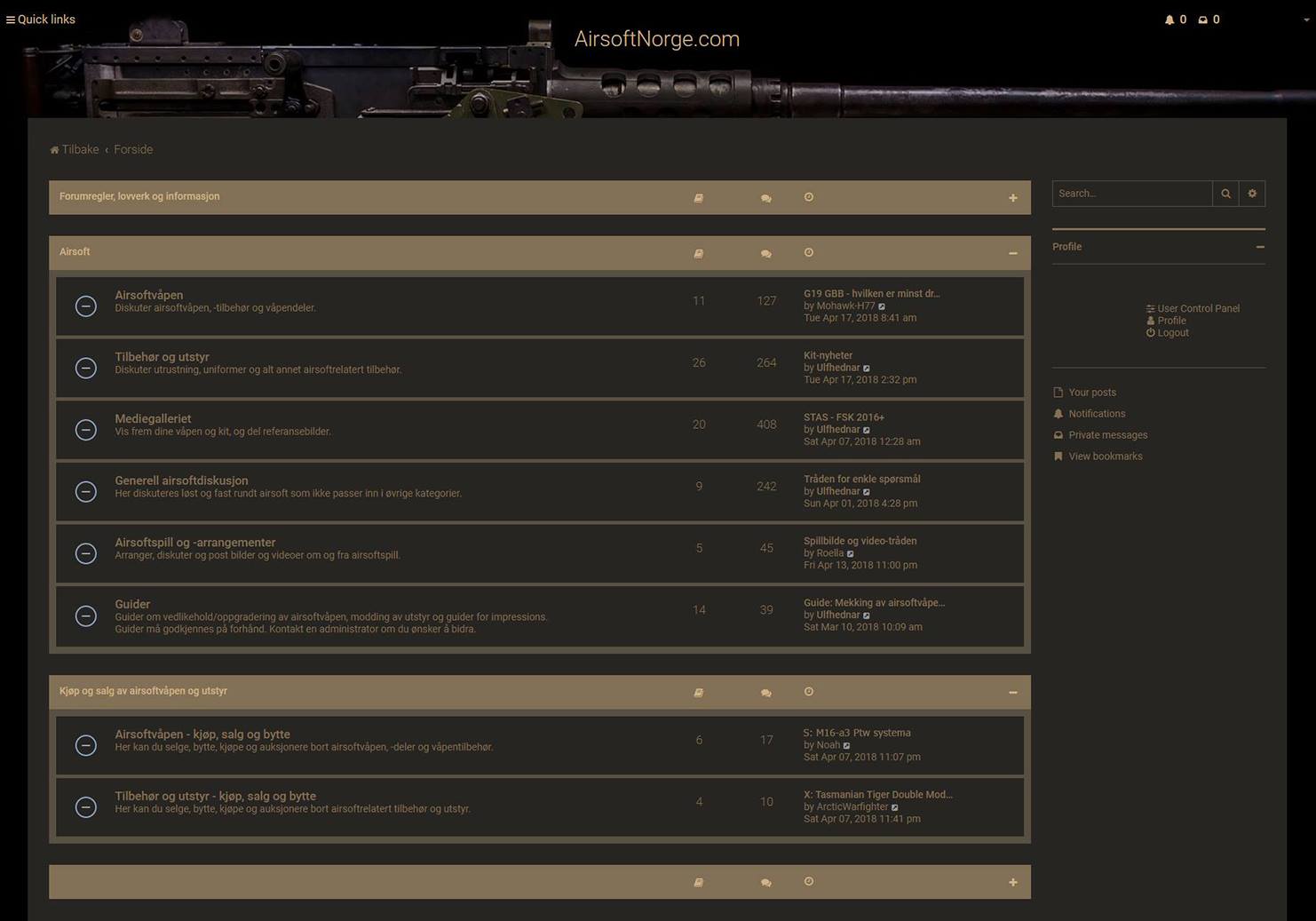Open last post Kit-nyheter
Viewport: 1316px width, 921px height.
point(828,355)
